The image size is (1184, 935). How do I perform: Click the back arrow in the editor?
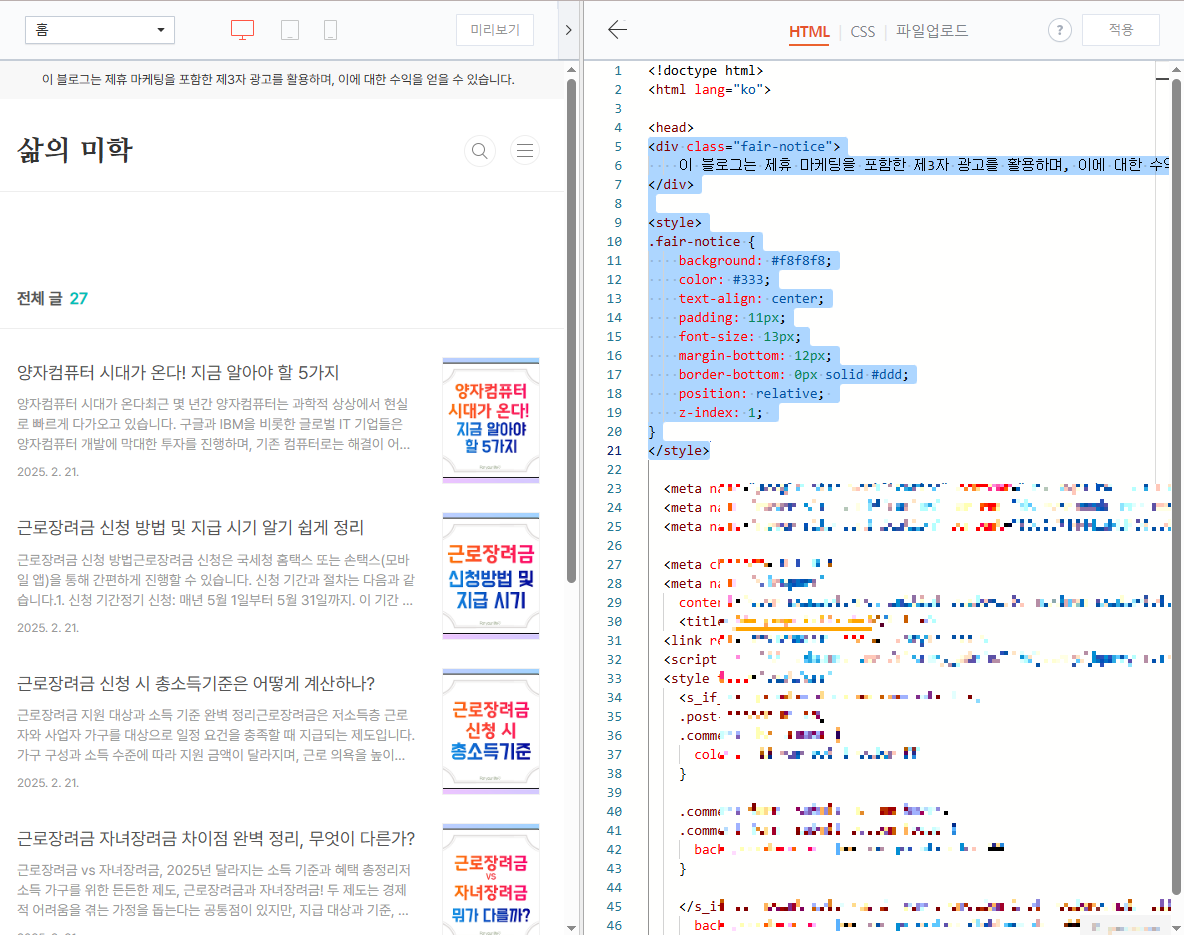(x=617, y=31)
